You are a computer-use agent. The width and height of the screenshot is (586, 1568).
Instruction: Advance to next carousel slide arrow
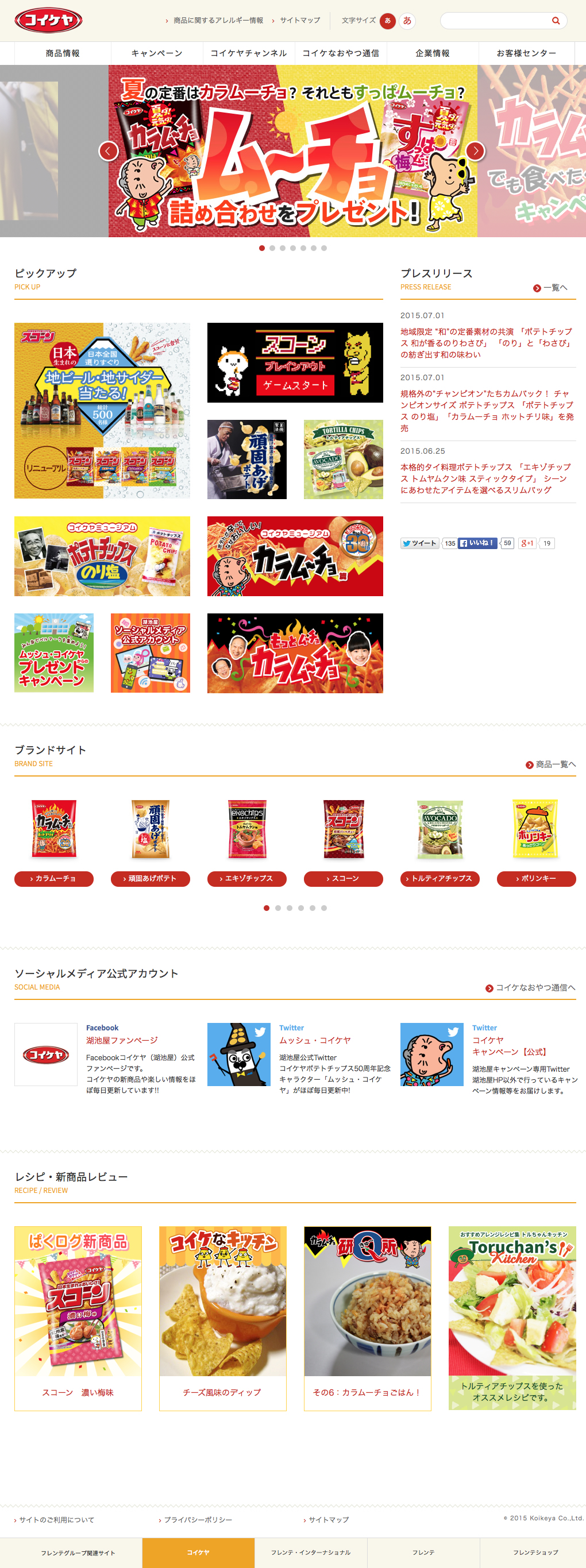pyautogui.click(x=475, y=151)
